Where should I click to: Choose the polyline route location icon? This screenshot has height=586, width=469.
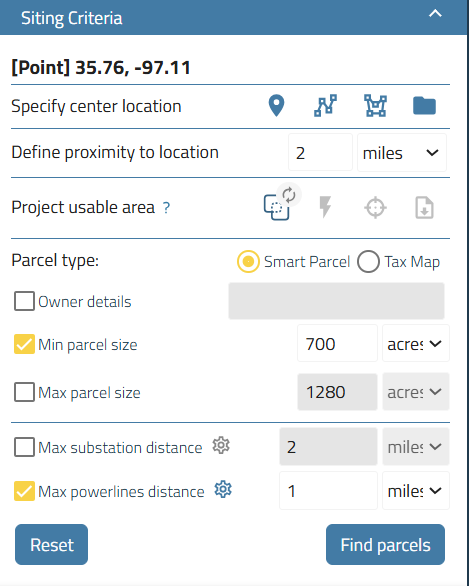325,106
